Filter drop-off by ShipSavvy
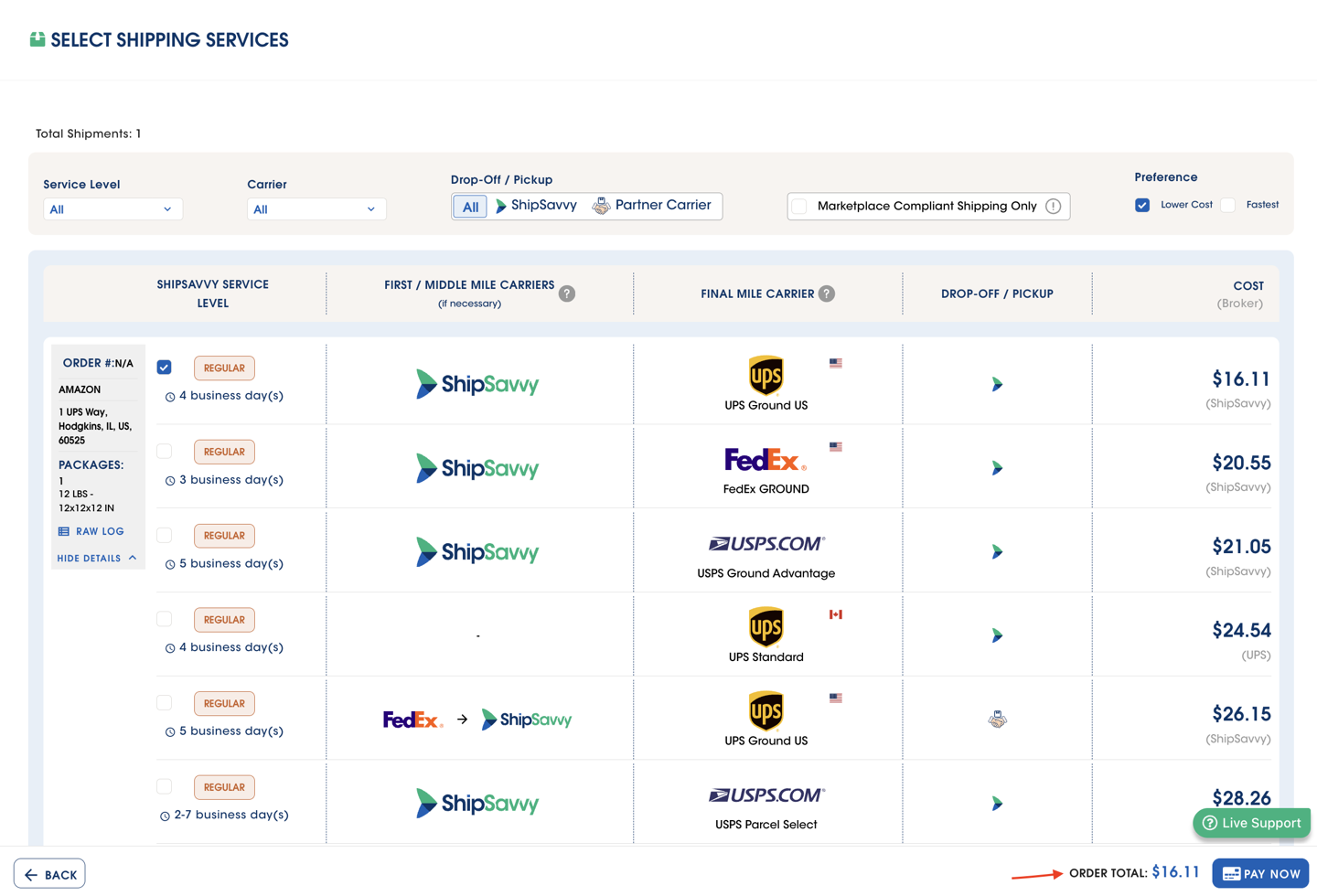This screenshot has height=896, width=1317. coord(536,206)
